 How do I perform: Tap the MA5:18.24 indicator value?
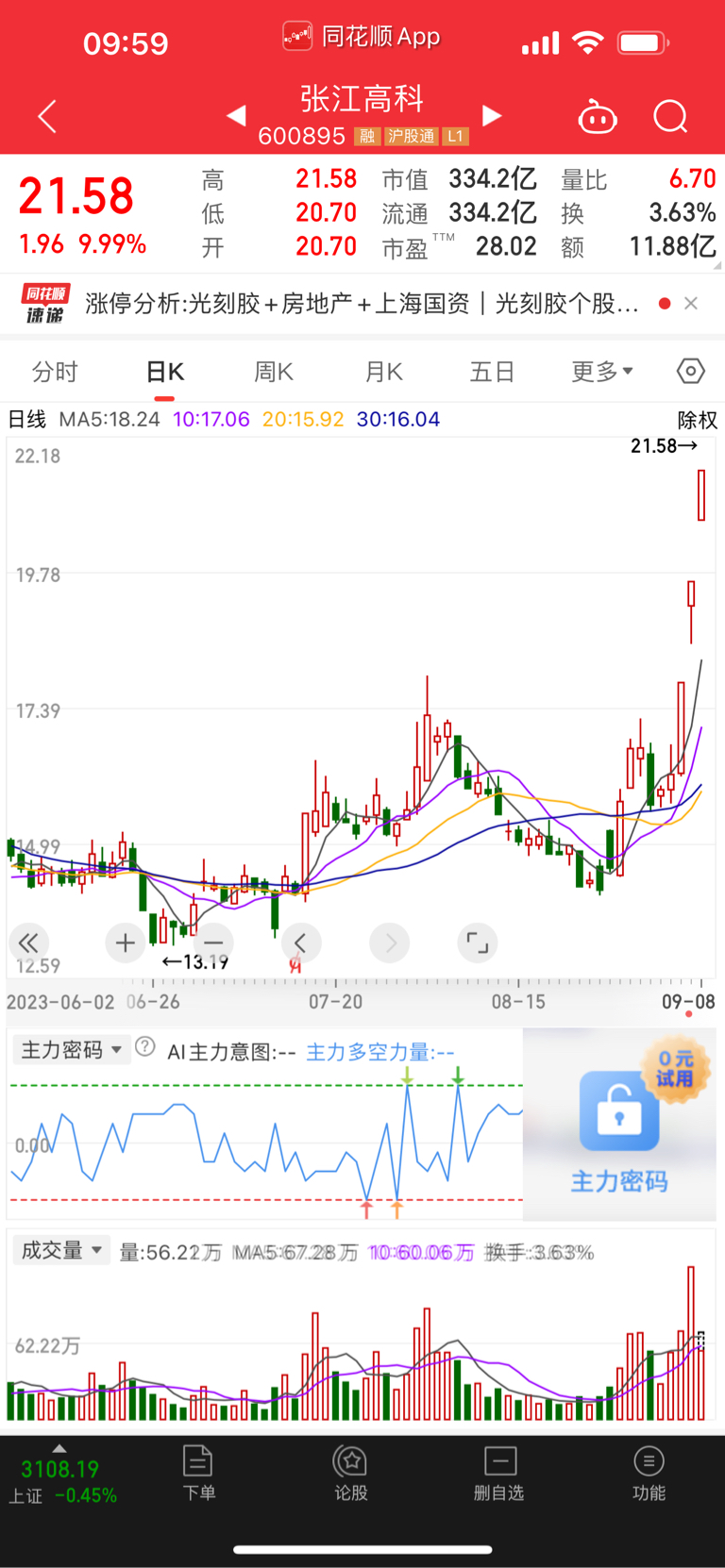coord(110,420)
